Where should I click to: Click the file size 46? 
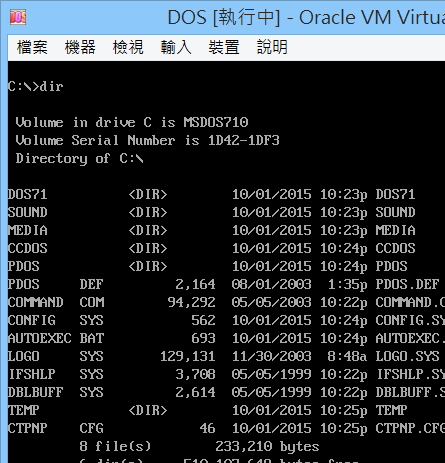207,428
